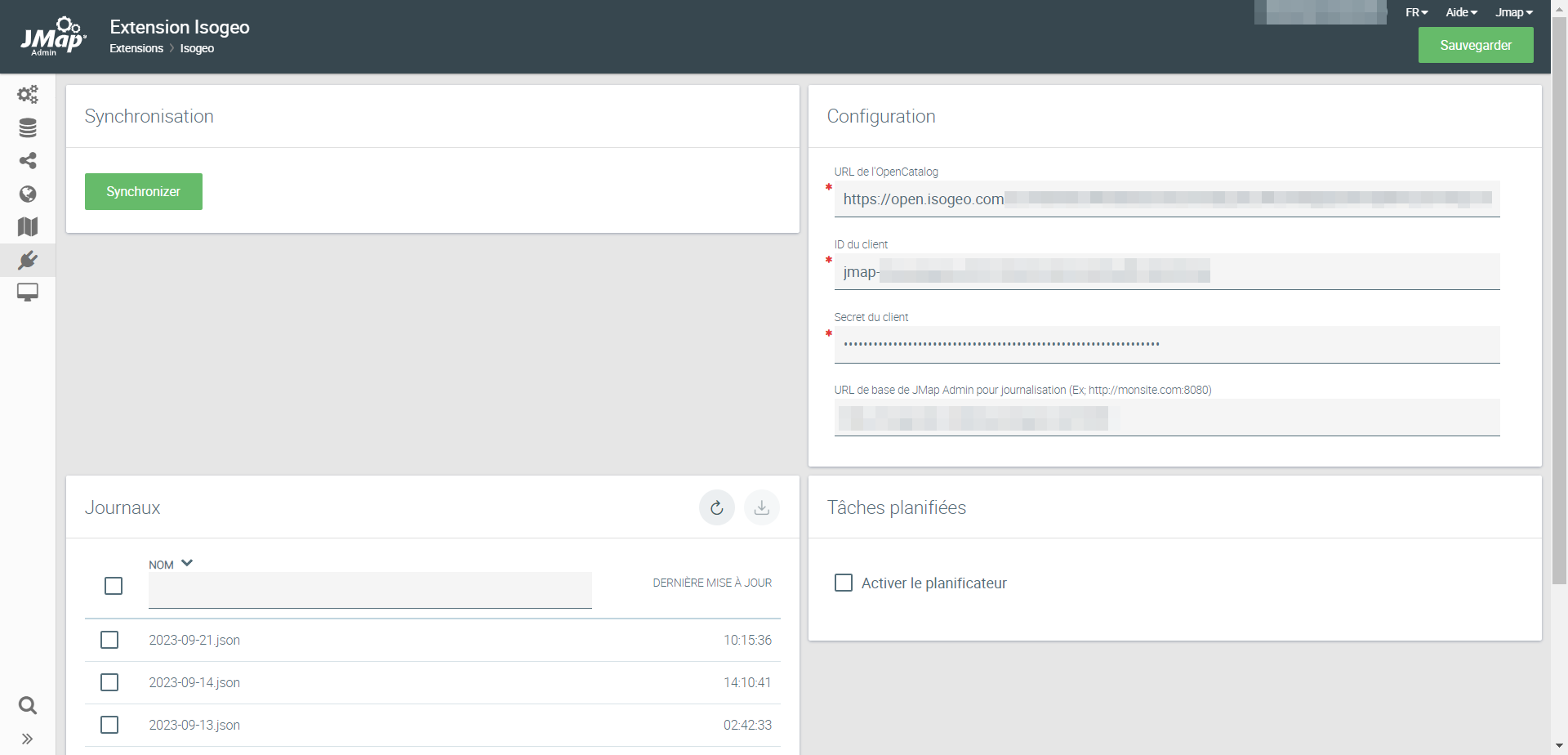The width and height of the screenshot is (1568, 755).
Task: Click the Sauvegarder button
Action: tap(1476, 45)
